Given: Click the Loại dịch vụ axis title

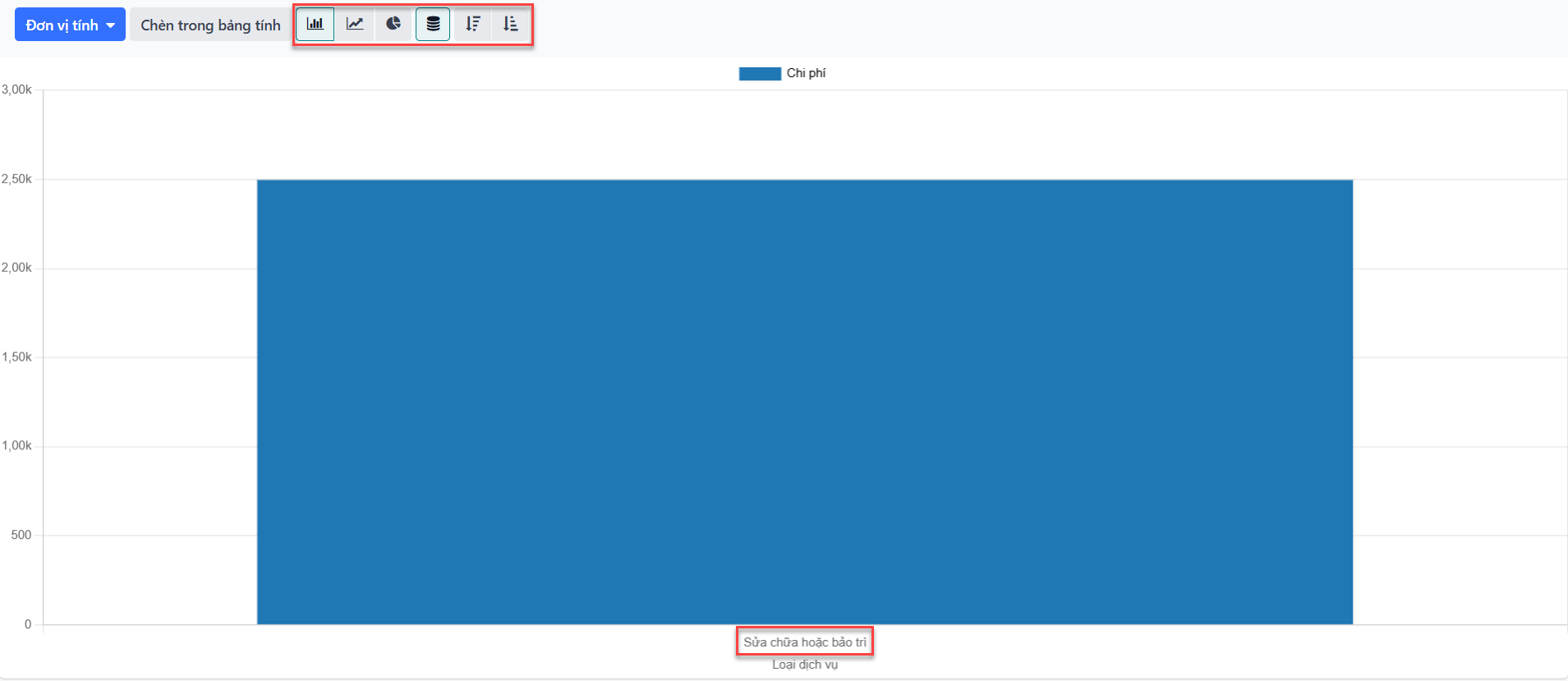Looking at the screenshot, I should (x=805, y=665).
